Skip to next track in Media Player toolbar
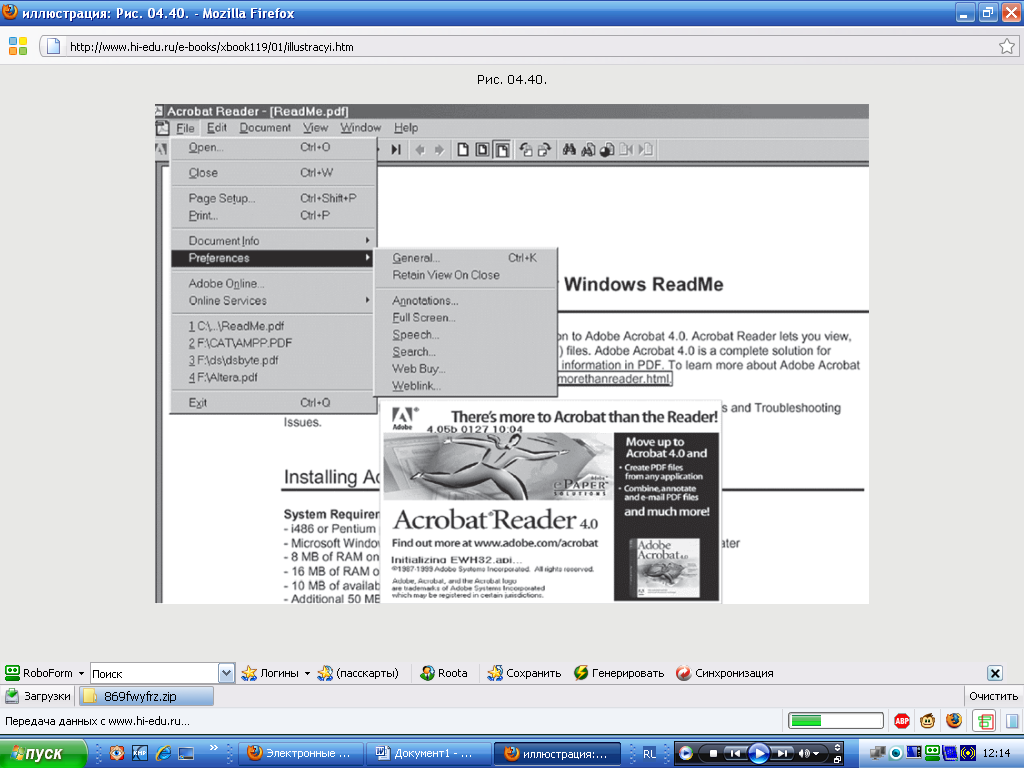 click(783, 754)
